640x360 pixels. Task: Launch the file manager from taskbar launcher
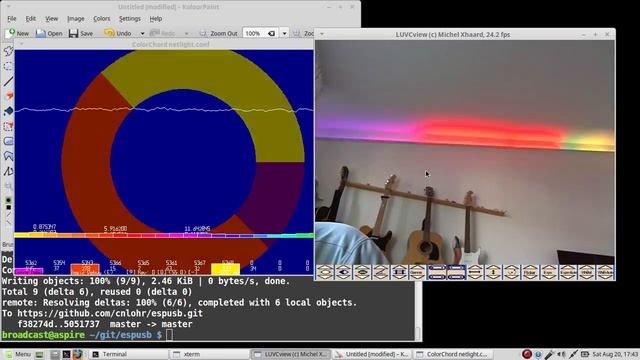pos(55,354)
